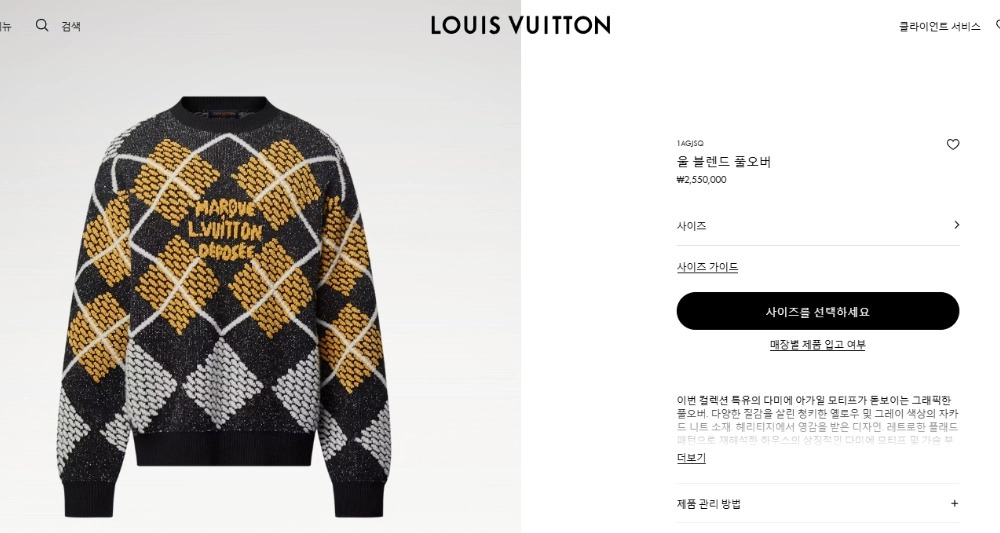
Task: Click the search magnifier icon
Action: (42, 26)
